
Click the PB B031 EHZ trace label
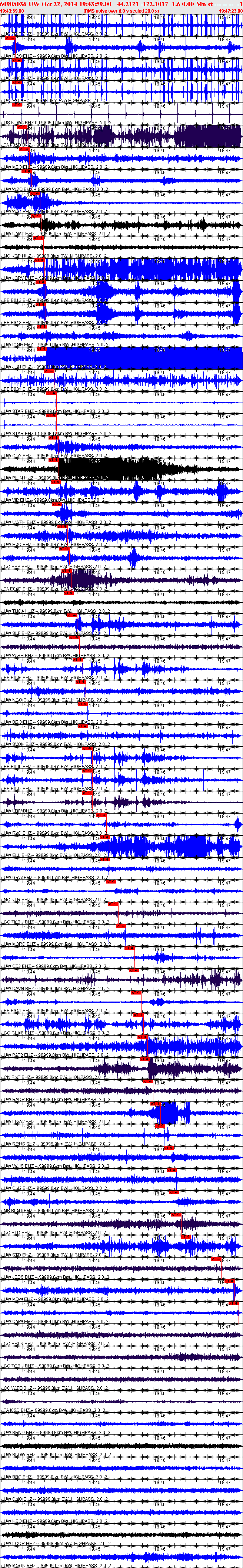56,389
